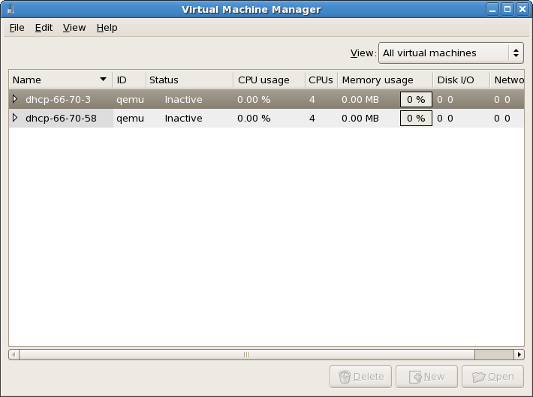The width and height of the screenshot is (533, 397).
Task: Open the Help menu
Action: [107, 28]
